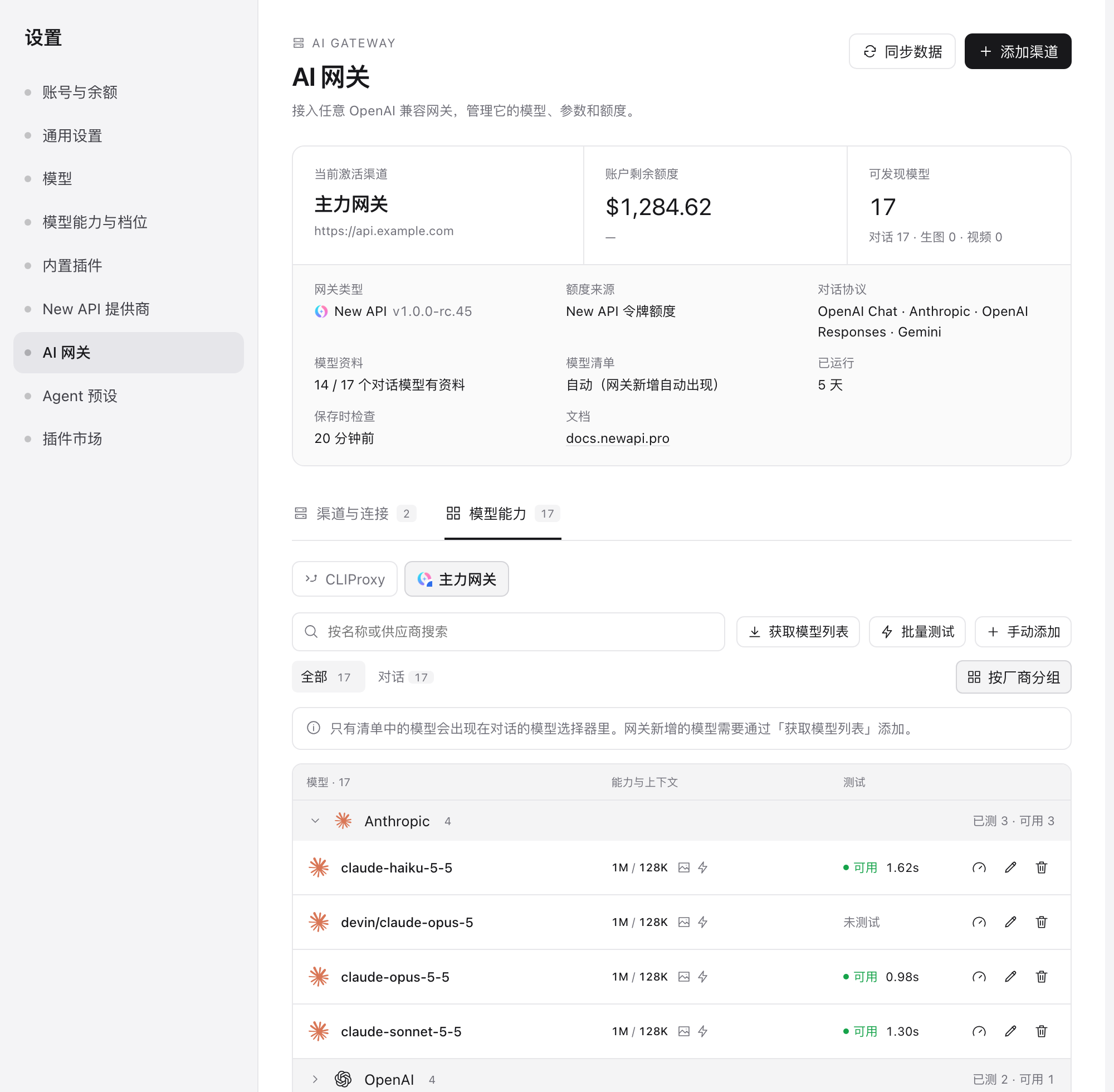Click 获取模型列表 button
1114x1092 pixels.
click(x=798, y=632)
